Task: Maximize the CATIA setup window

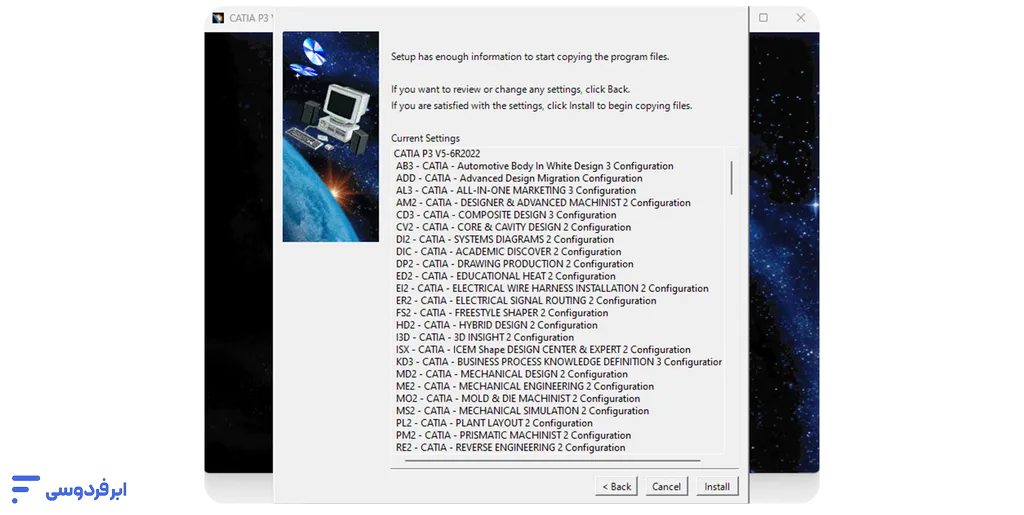Action: 764,18
